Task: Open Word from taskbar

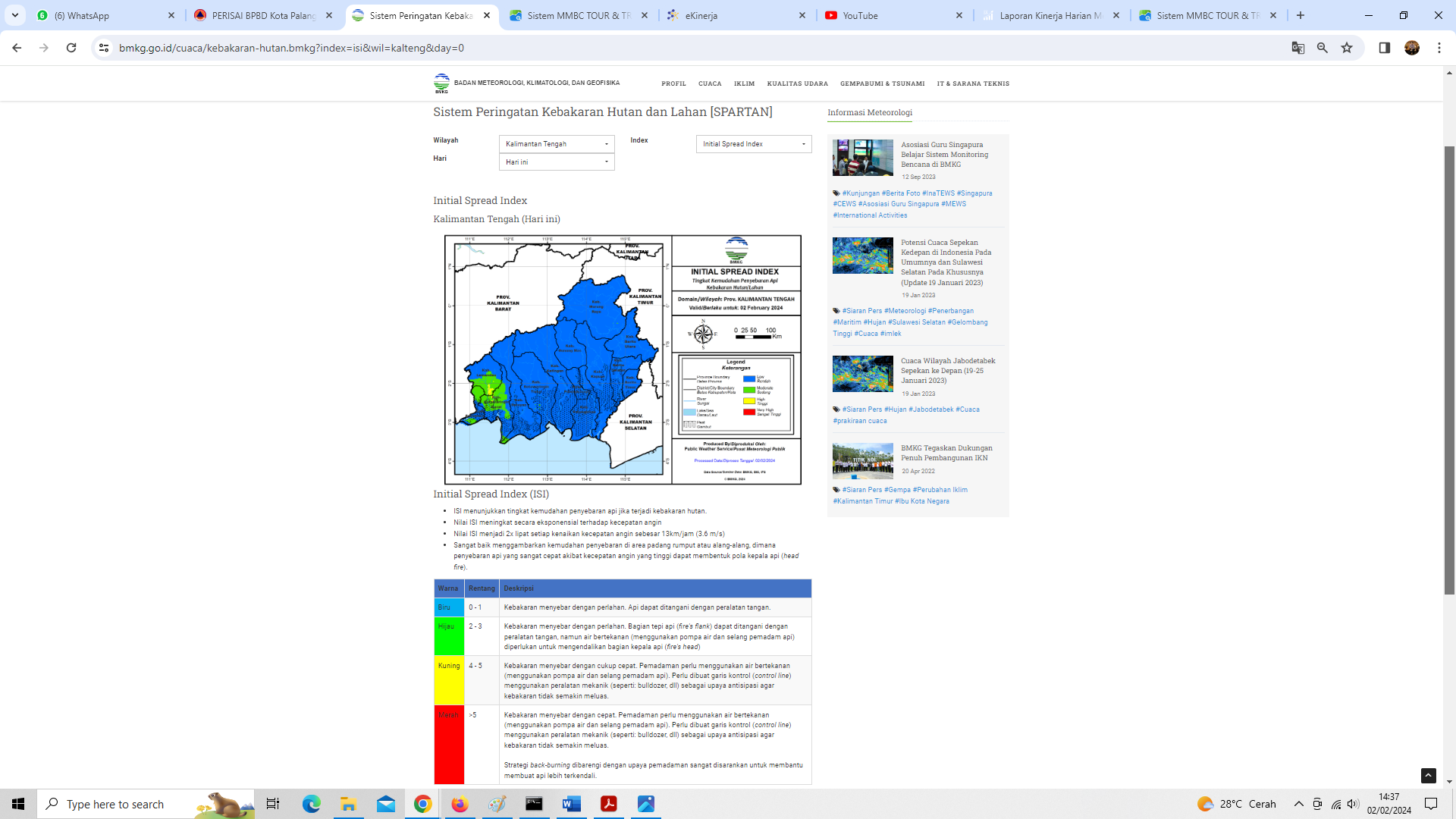Action: 571,804
